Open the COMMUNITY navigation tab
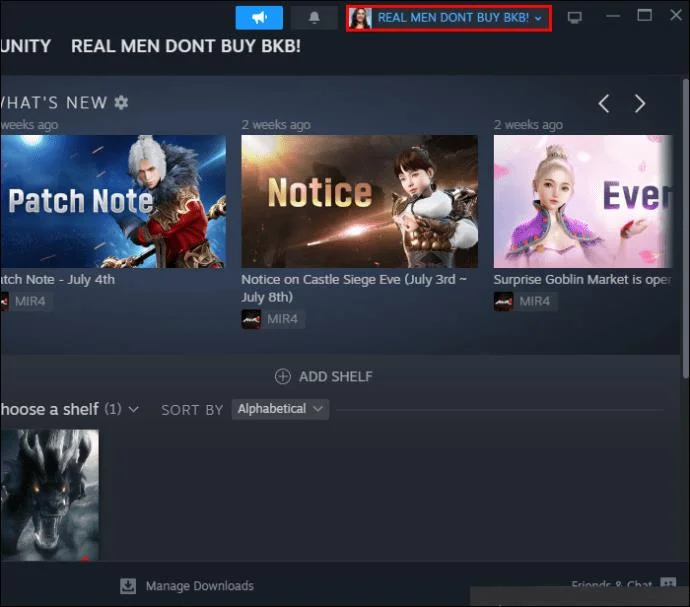The image size is (690, 607). click(x=26, y=46)
